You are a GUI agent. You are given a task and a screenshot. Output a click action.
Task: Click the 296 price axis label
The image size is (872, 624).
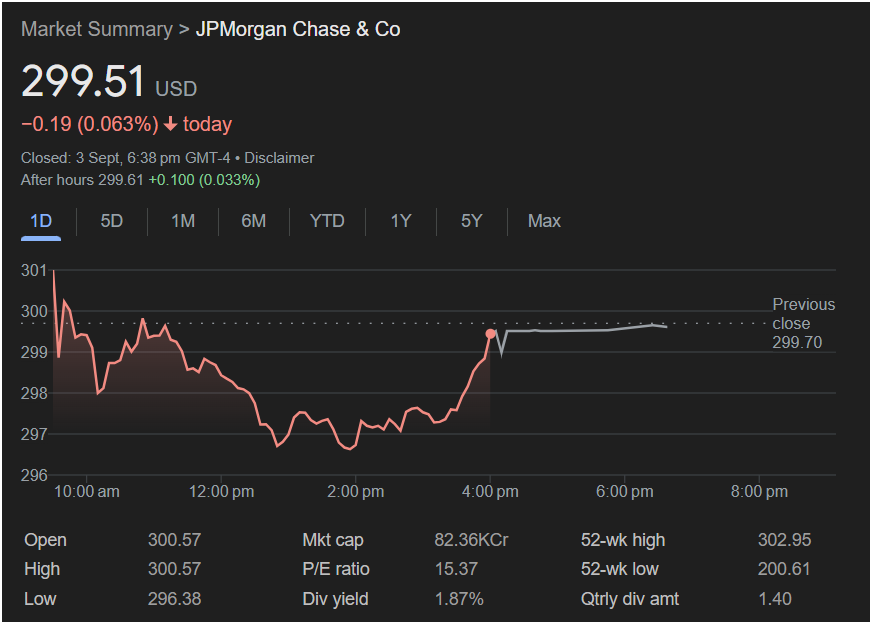tap(34, 475)
